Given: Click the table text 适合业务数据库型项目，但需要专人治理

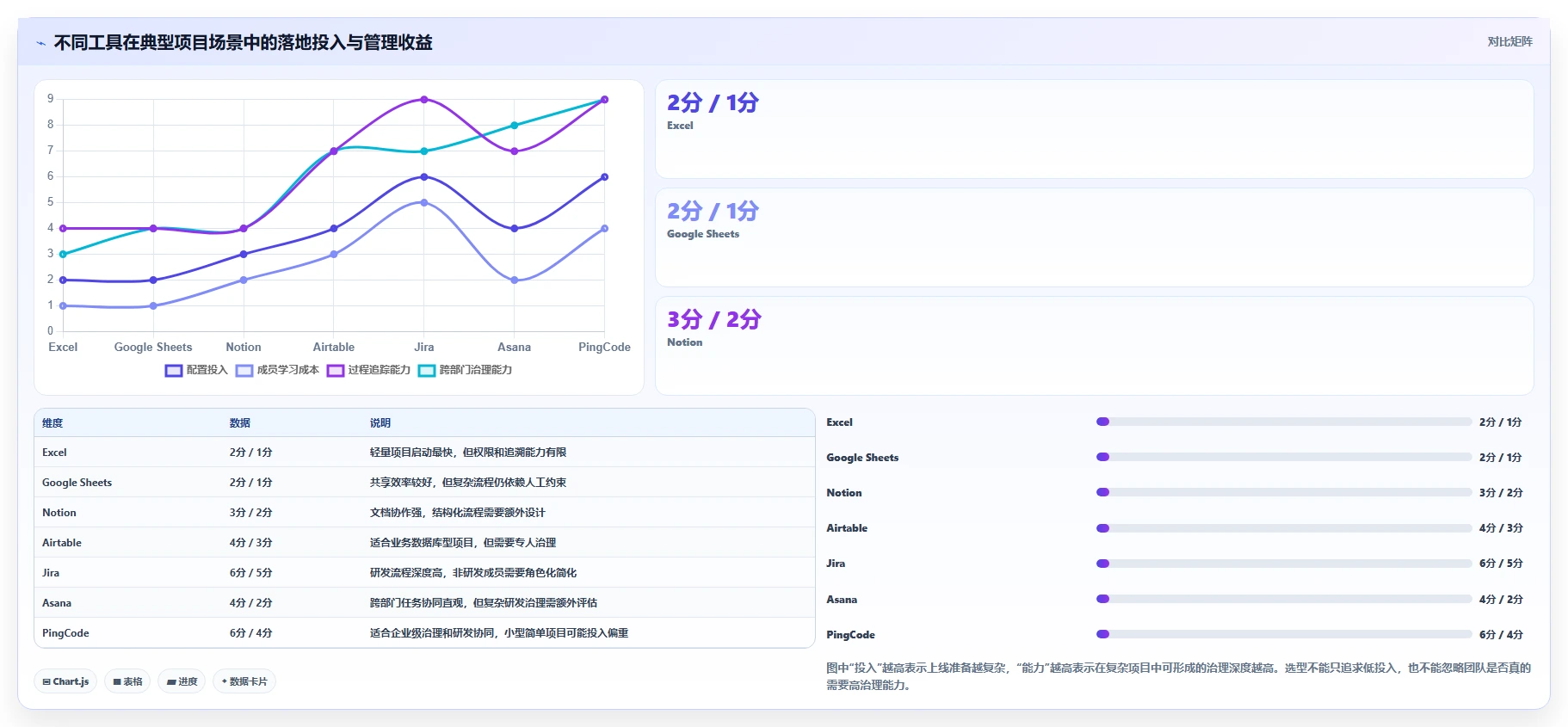Looking at the screenshot, I should pyautogui.click(x=463, y=543).
